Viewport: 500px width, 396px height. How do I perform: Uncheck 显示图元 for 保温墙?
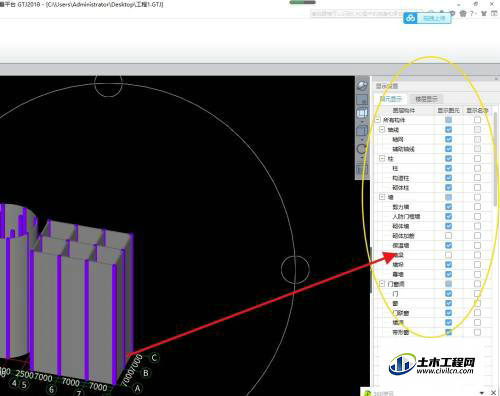click(448, 245)
